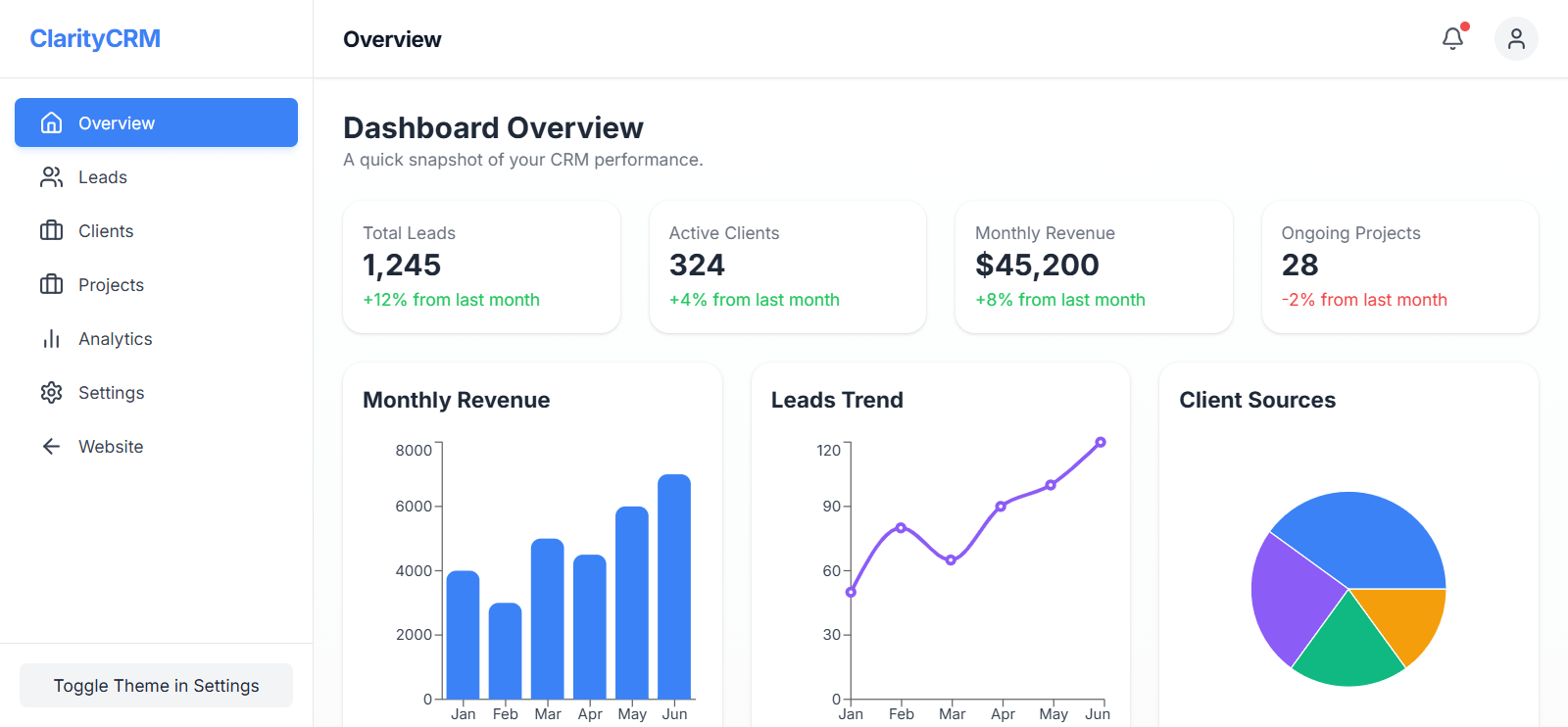
Task: Go to Analytics in the sidebar
Action: tap(116, 339)
